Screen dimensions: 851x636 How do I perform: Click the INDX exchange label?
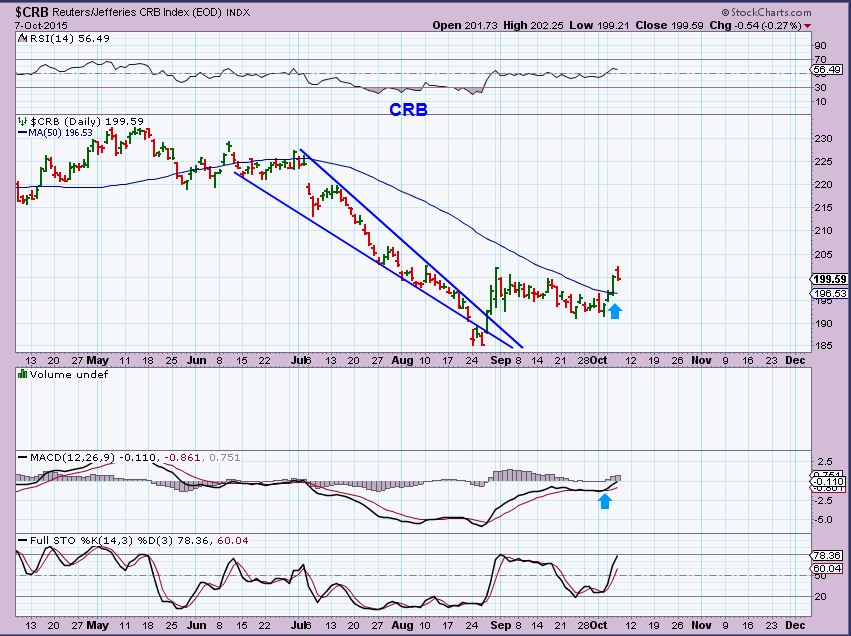pyautogui.click(x=238, y=12)
